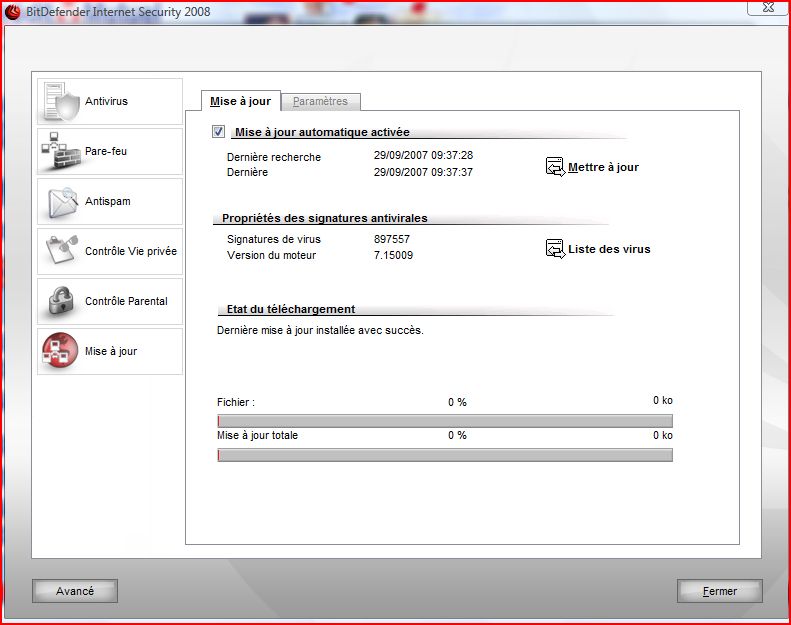Screen dimensions: 791x625
Task: Open Contrôle Parental section label
Action: 126,301
